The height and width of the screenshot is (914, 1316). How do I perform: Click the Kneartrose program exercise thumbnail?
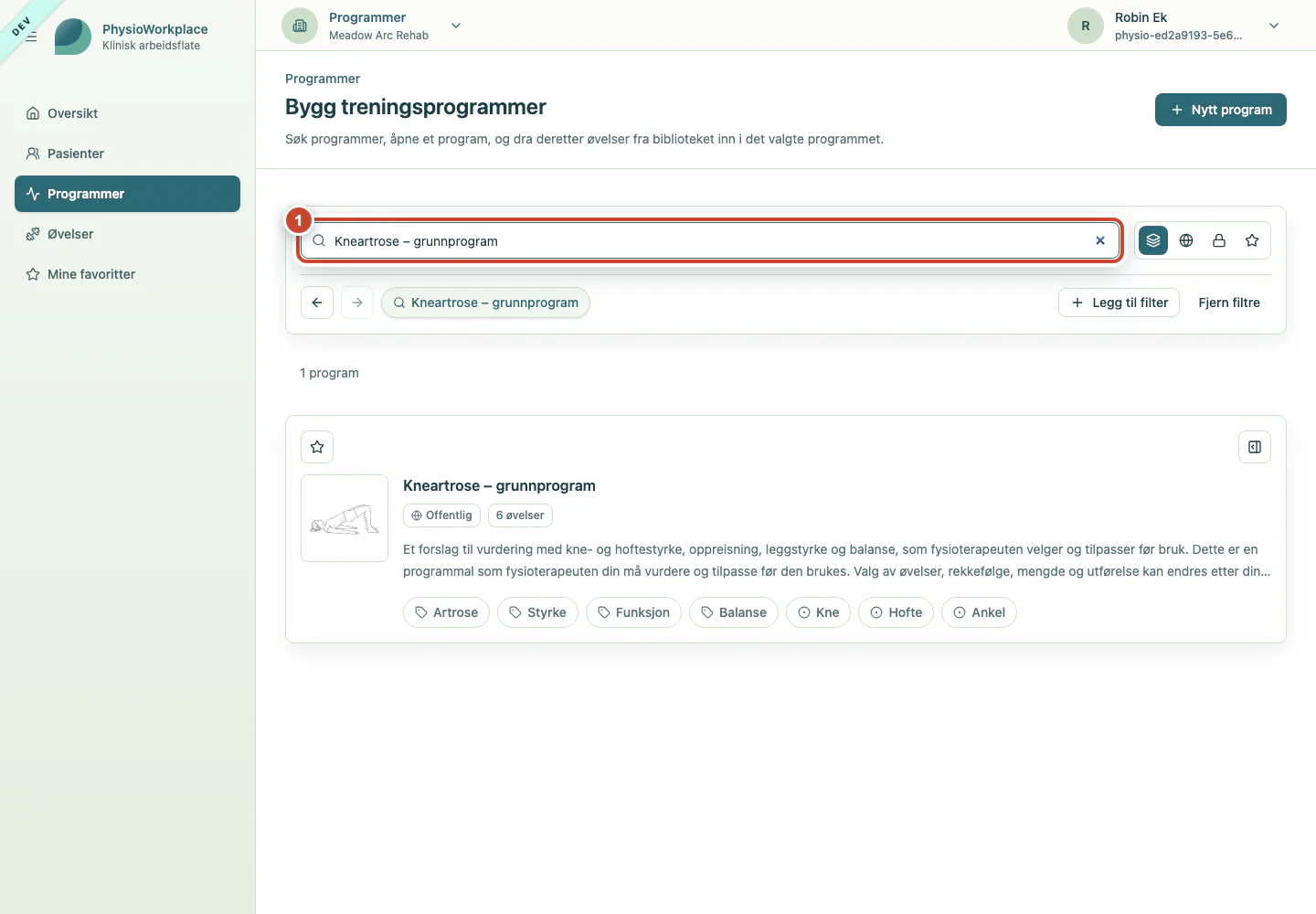[x=345, y=518]
